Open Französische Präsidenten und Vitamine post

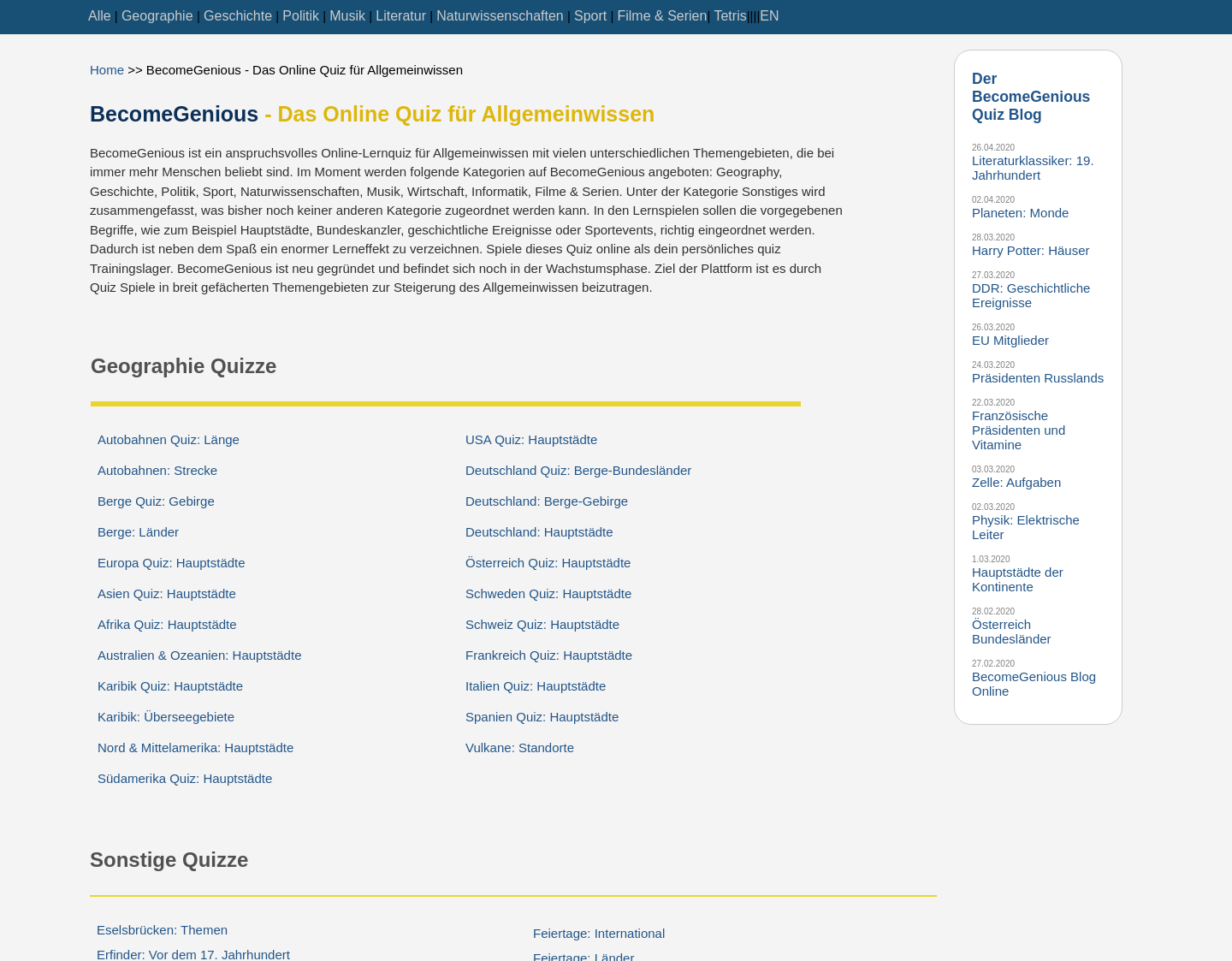(x=1018, y=430)
